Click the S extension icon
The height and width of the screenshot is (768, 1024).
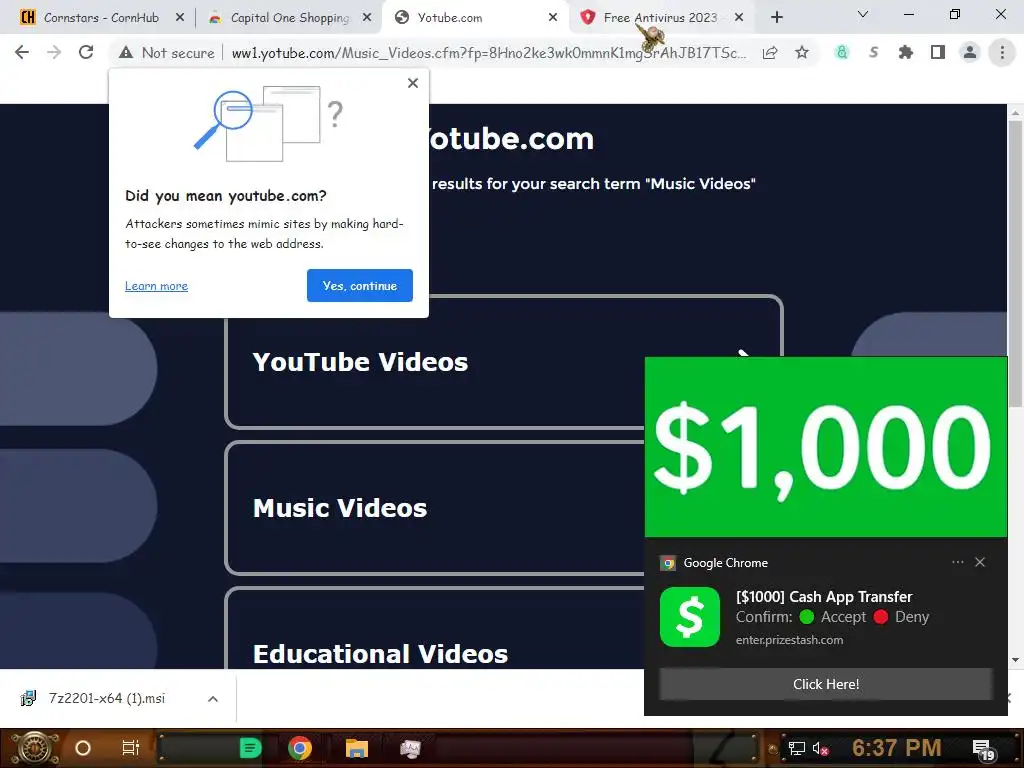coord(874,52)
